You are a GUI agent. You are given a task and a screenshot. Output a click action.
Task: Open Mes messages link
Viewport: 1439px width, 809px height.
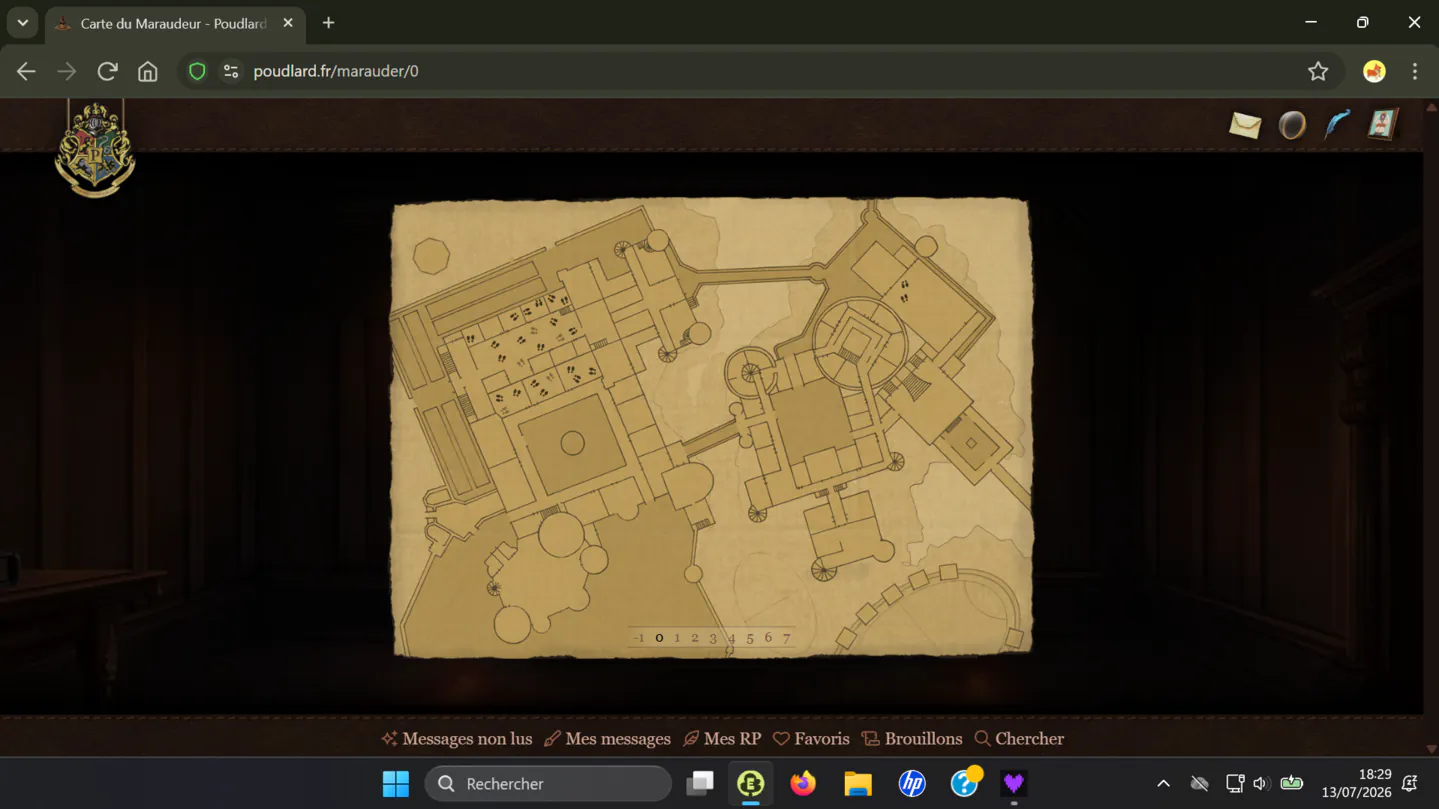(x=607, y=739)
